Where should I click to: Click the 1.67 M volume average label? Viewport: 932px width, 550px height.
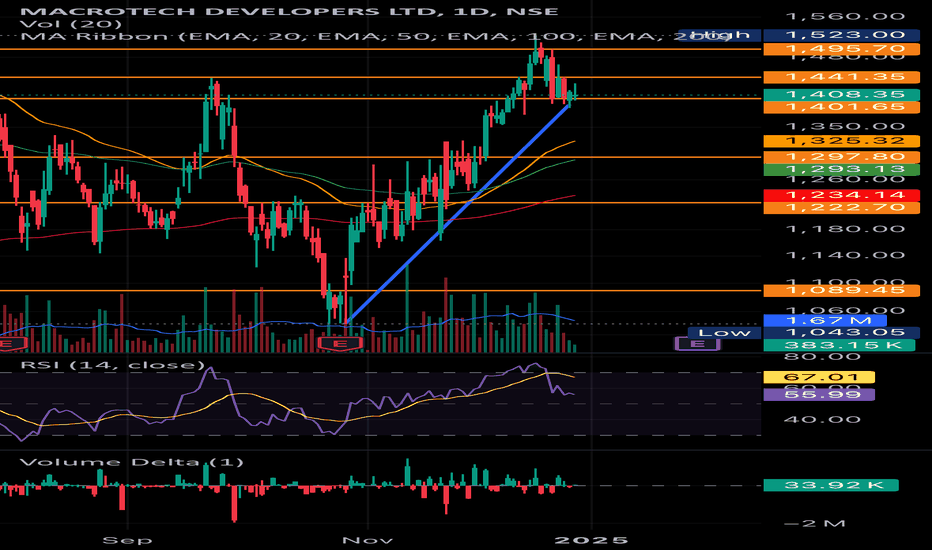coord(825,320)
